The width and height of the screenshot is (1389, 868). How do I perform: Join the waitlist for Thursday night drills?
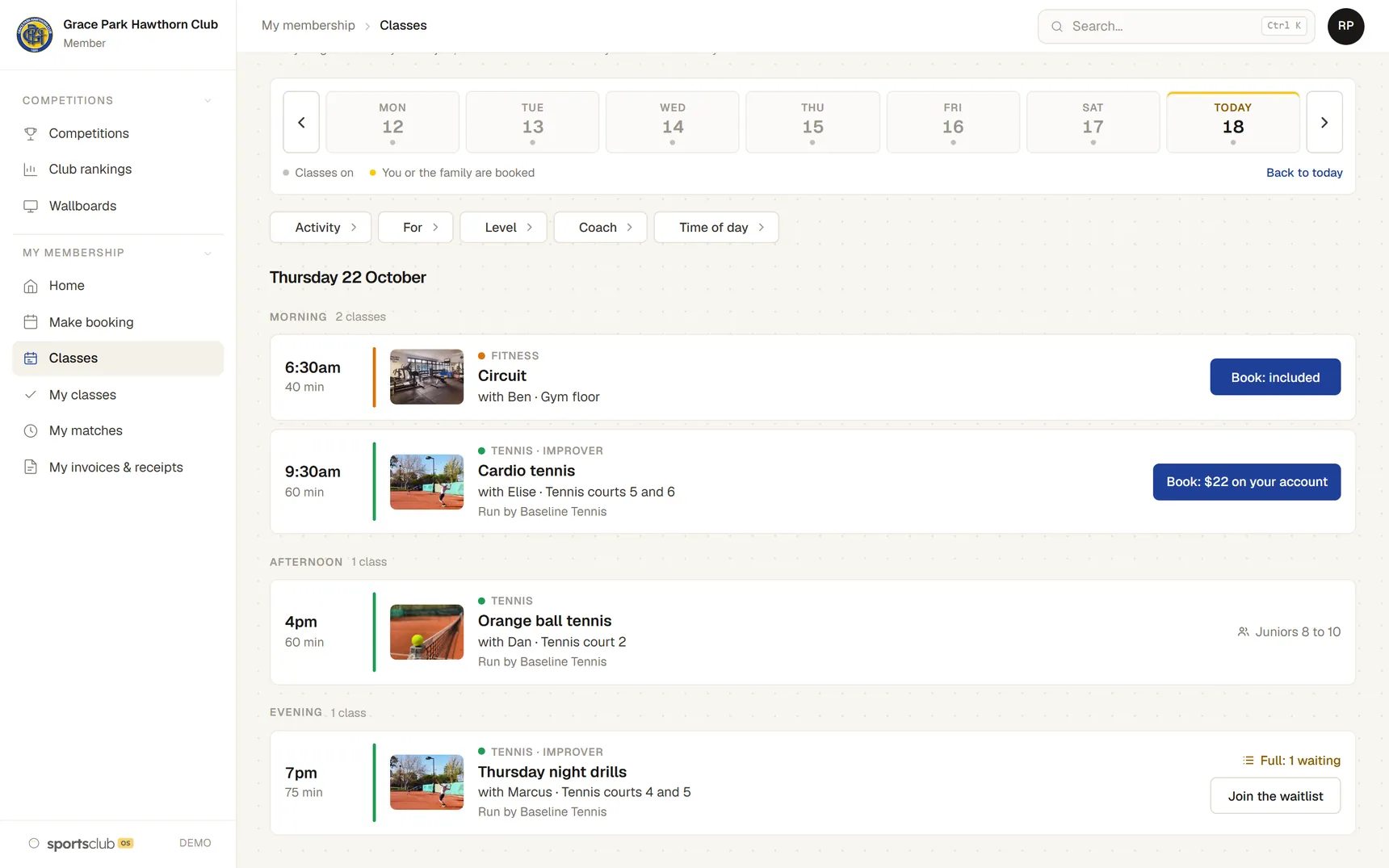(x=1275, y=796)
